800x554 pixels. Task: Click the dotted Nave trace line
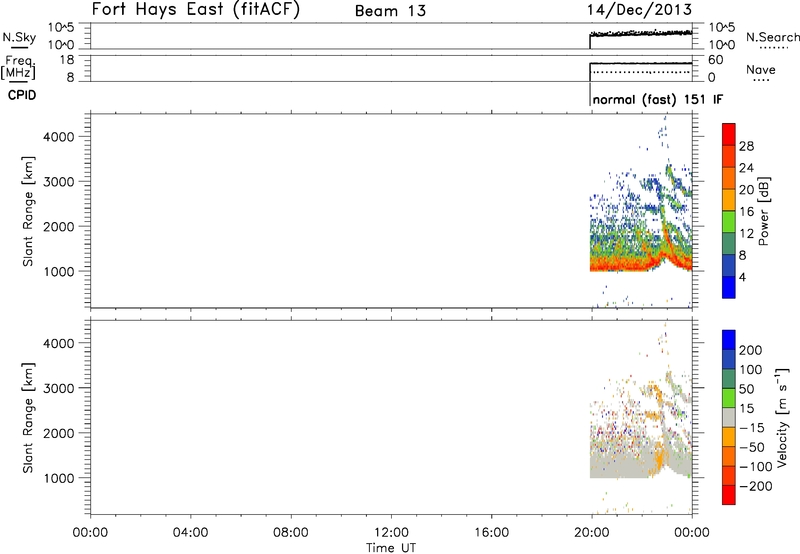pos(641,72)
